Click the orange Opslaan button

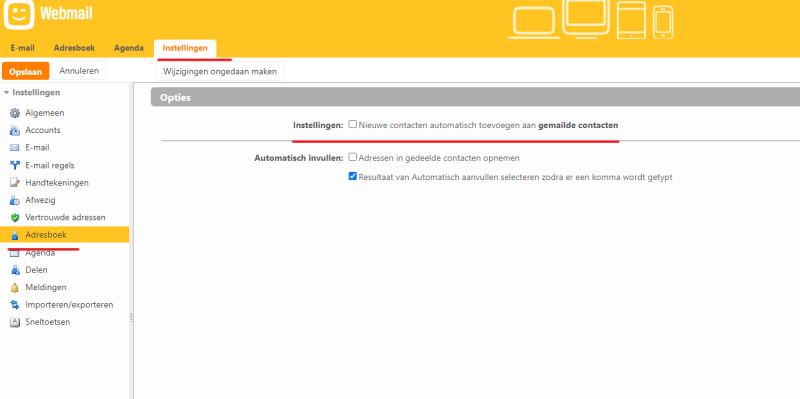pos(26,71)
